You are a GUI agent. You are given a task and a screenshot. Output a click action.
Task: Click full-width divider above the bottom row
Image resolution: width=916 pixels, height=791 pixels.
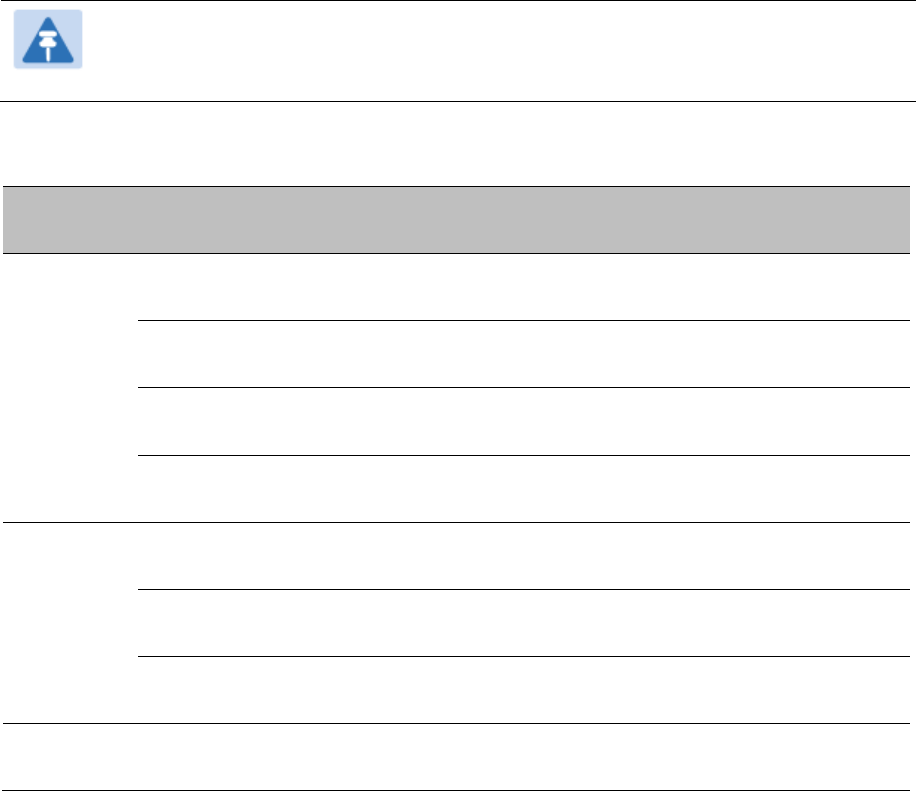point(456,723)
